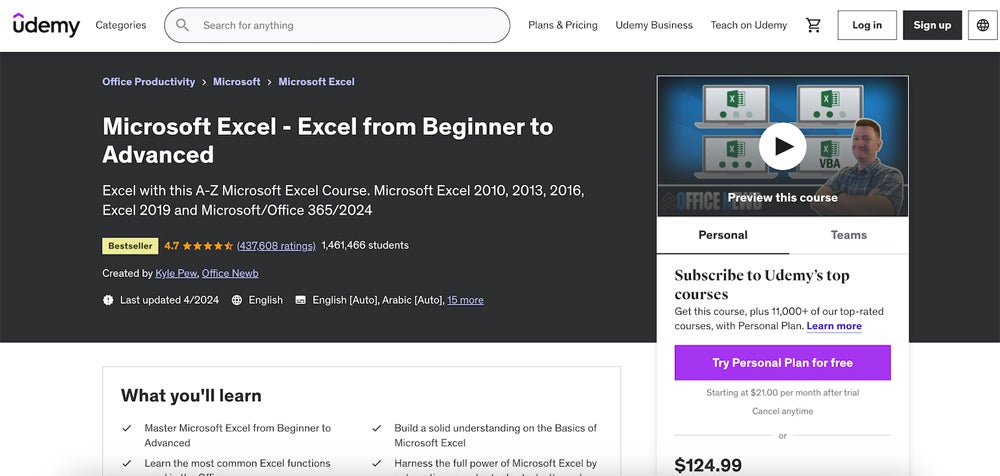The image size is (1000, 476).
Task: Click Build a solid understanding item
Action: (496, 435)
